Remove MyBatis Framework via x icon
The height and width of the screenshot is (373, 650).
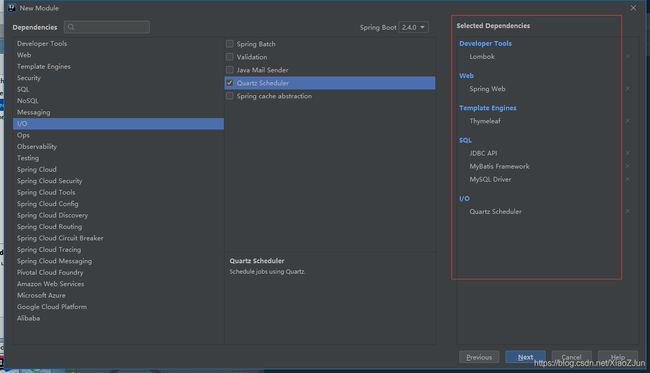click(628, 166)
